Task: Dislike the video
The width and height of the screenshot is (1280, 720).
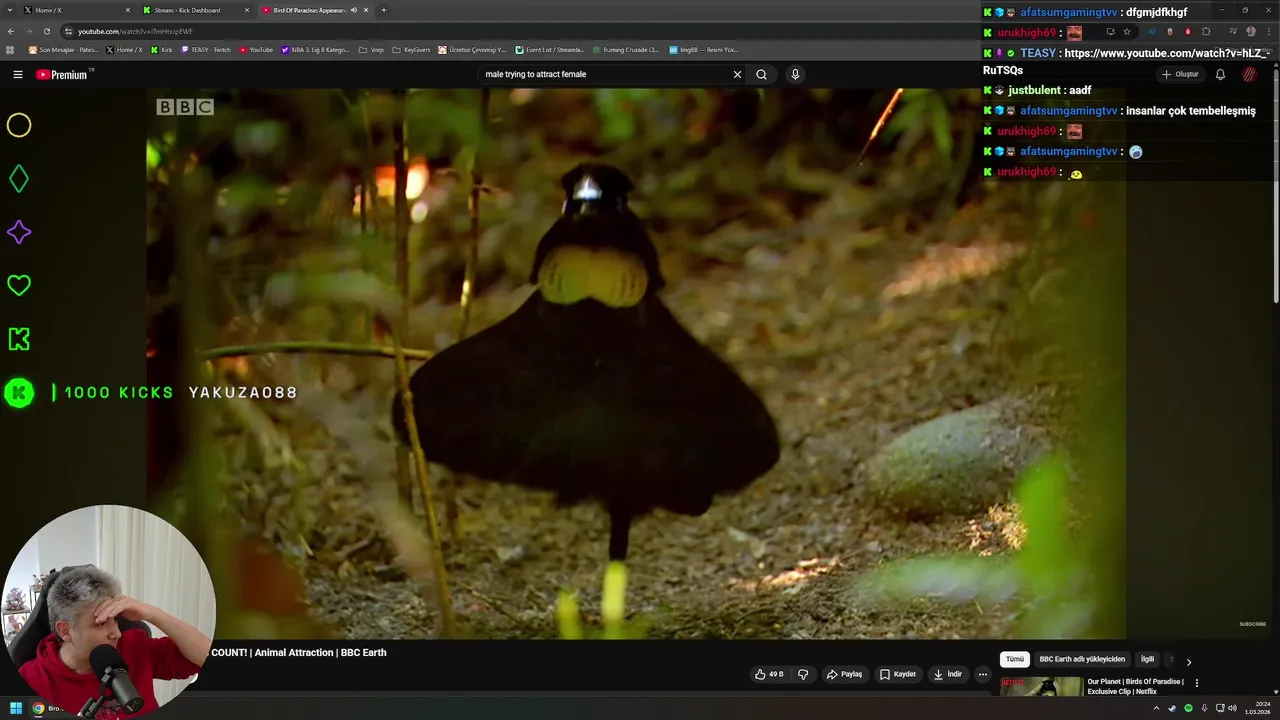Action: [802, 674]
